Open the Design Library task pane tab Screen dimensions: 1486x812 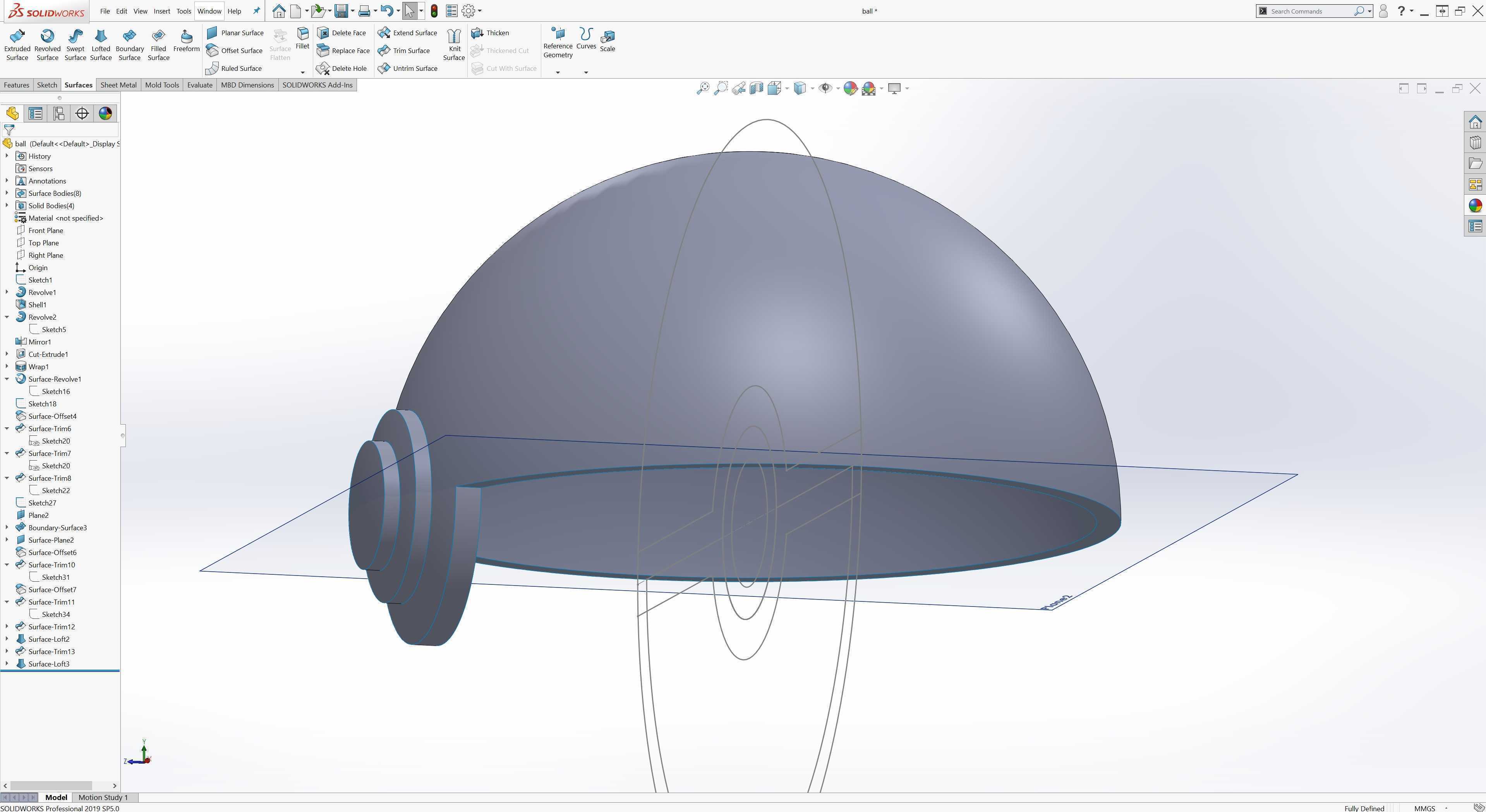[x=1475, y=142]
